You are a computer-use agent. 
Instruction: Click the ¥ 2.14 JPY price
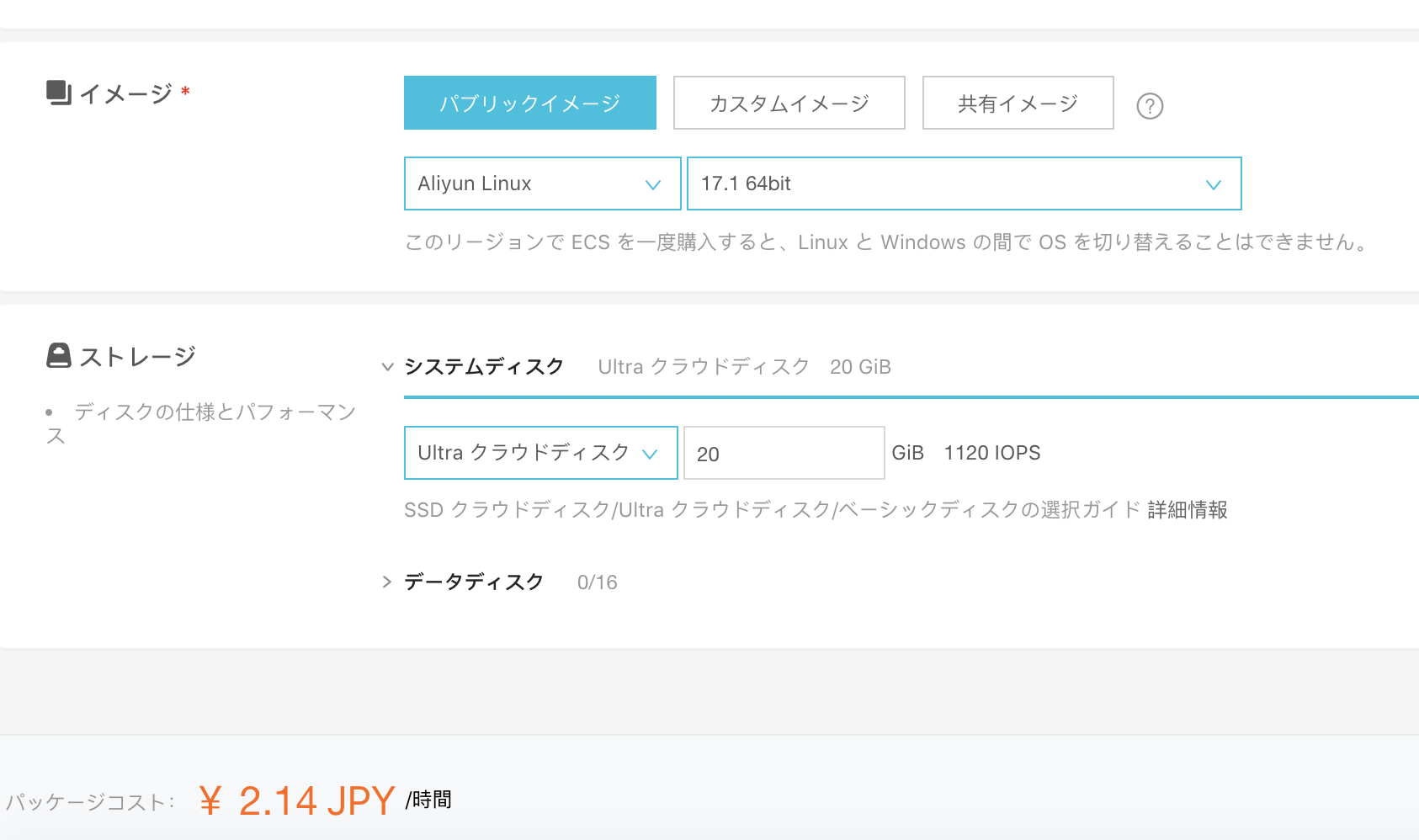click(x=297, y=800)
